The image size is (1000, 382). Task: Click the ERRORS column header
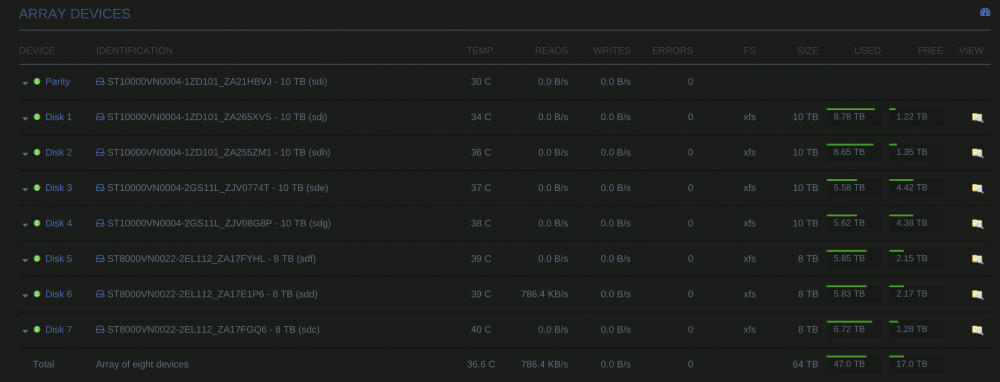(x=672, y=50)
